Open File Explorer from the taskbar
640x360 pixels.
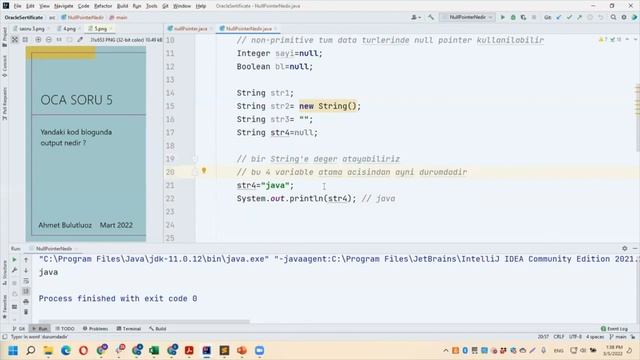(48, 351)
